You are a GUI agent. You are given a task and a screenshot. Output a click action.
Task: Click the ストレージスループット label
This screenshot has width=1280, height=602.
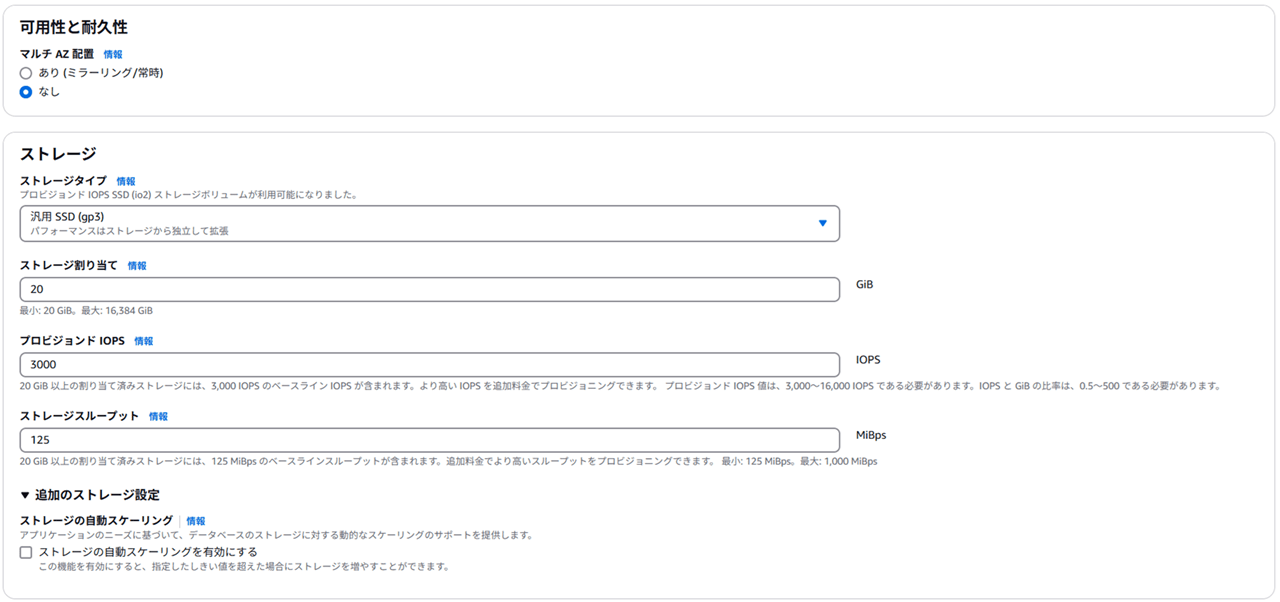tap(80, 415)
